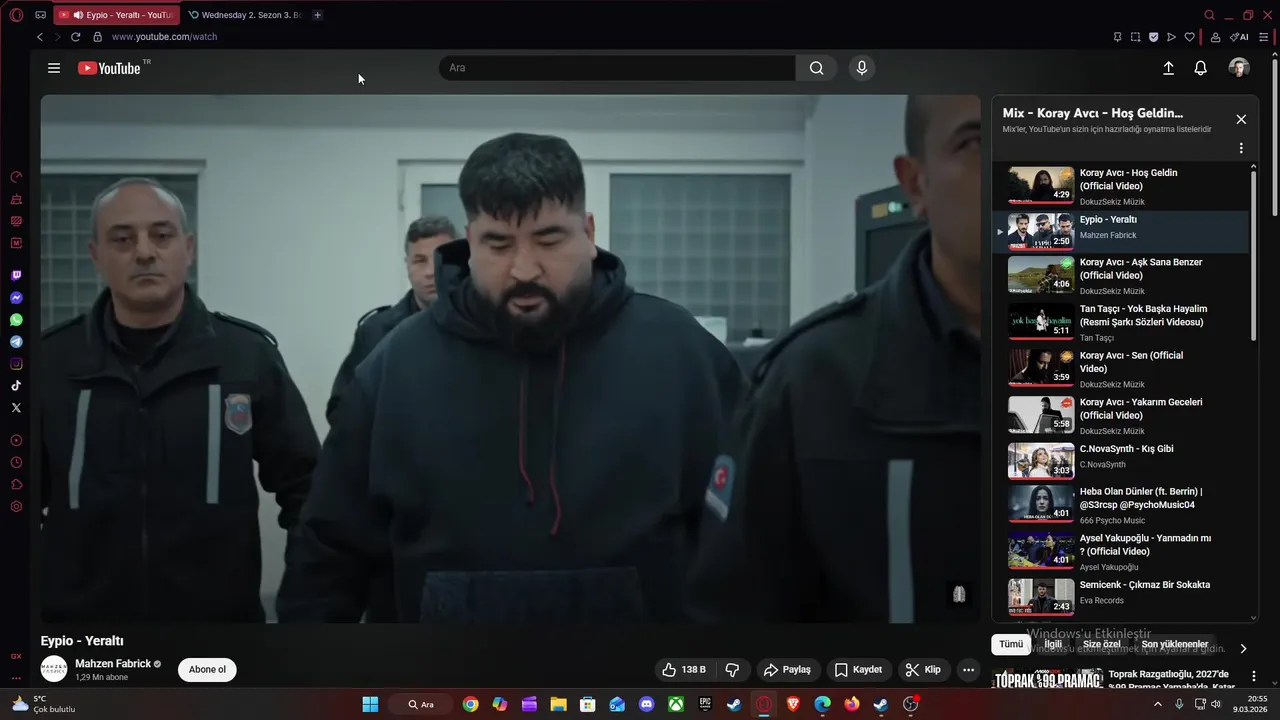Open the Windows Start menu

[x=370, y=704]
